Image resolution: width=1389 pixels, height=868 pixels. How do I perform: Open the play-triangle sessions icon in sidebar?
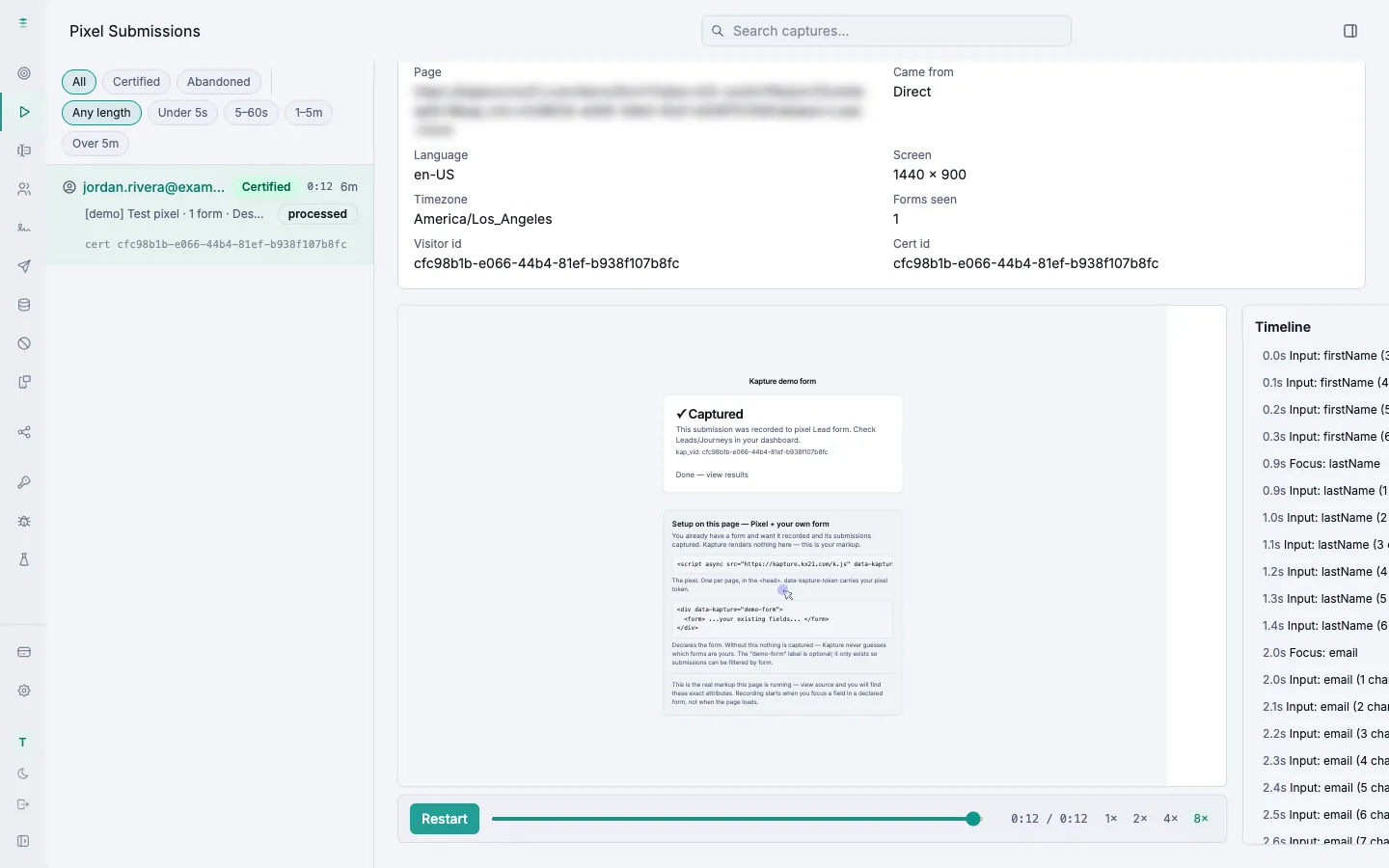[x=24, y=112]
